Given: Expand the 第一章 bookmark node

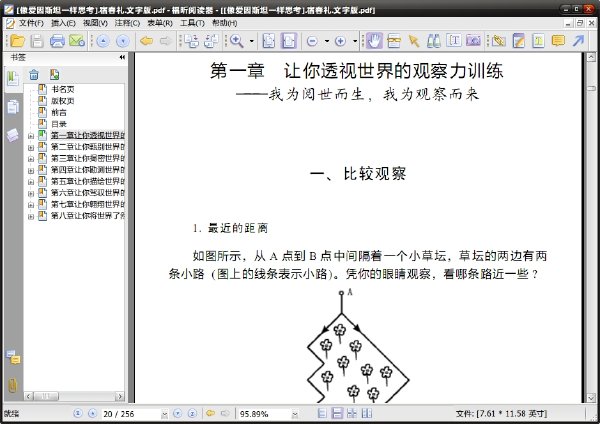Looking at the screenshot, I should tap(31, 135).
